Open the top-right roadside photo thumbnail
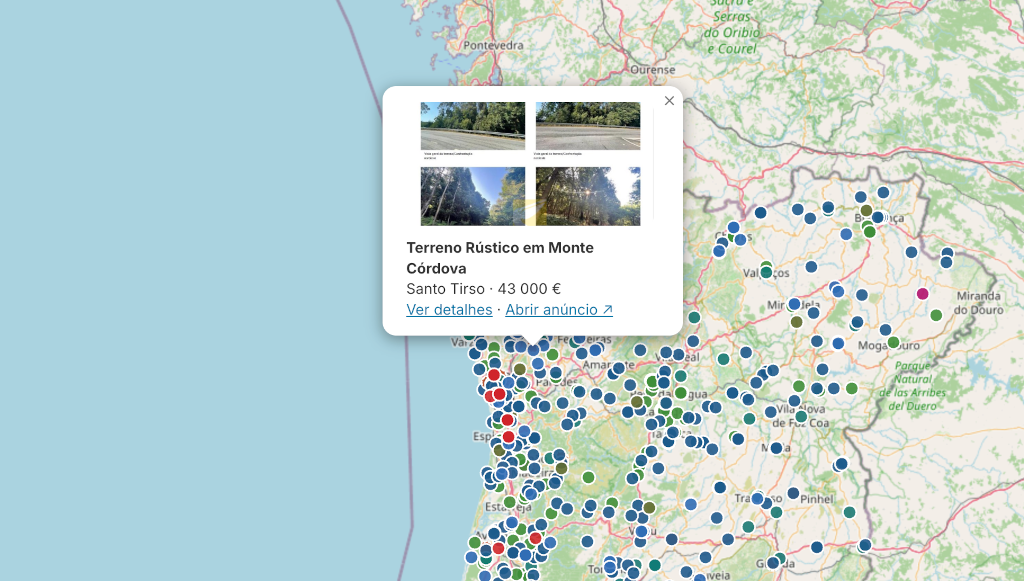1024x581 pixels. pyautogui.click(x=588, y=126)
